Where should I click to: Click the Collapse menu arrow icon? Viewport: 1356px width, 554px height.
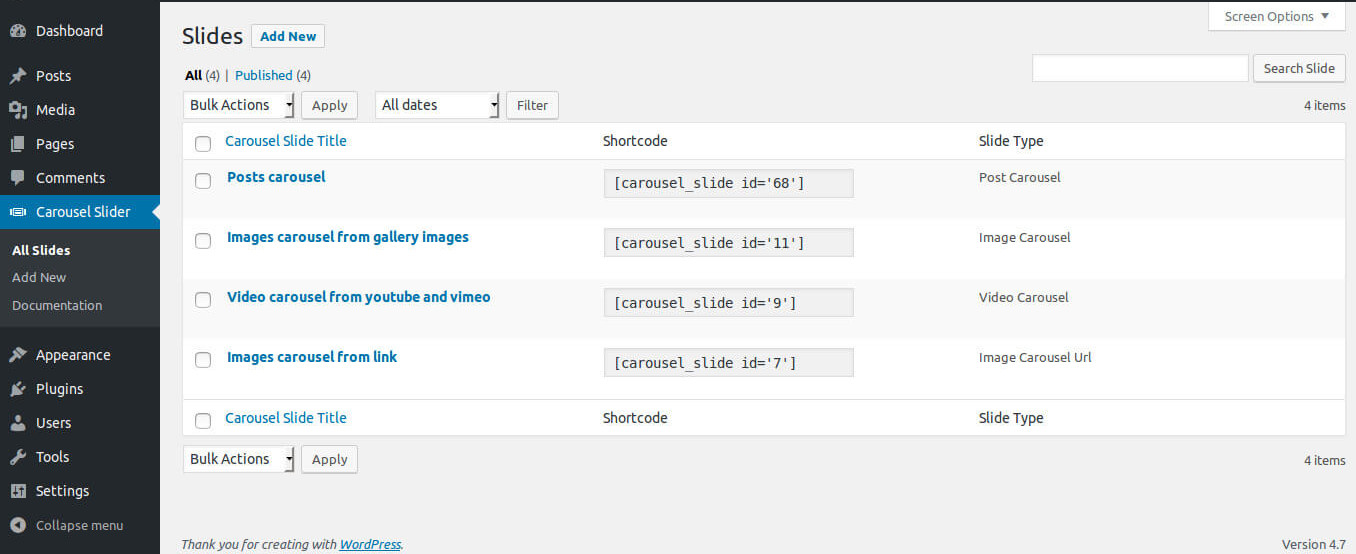click(x=18, y=525)
